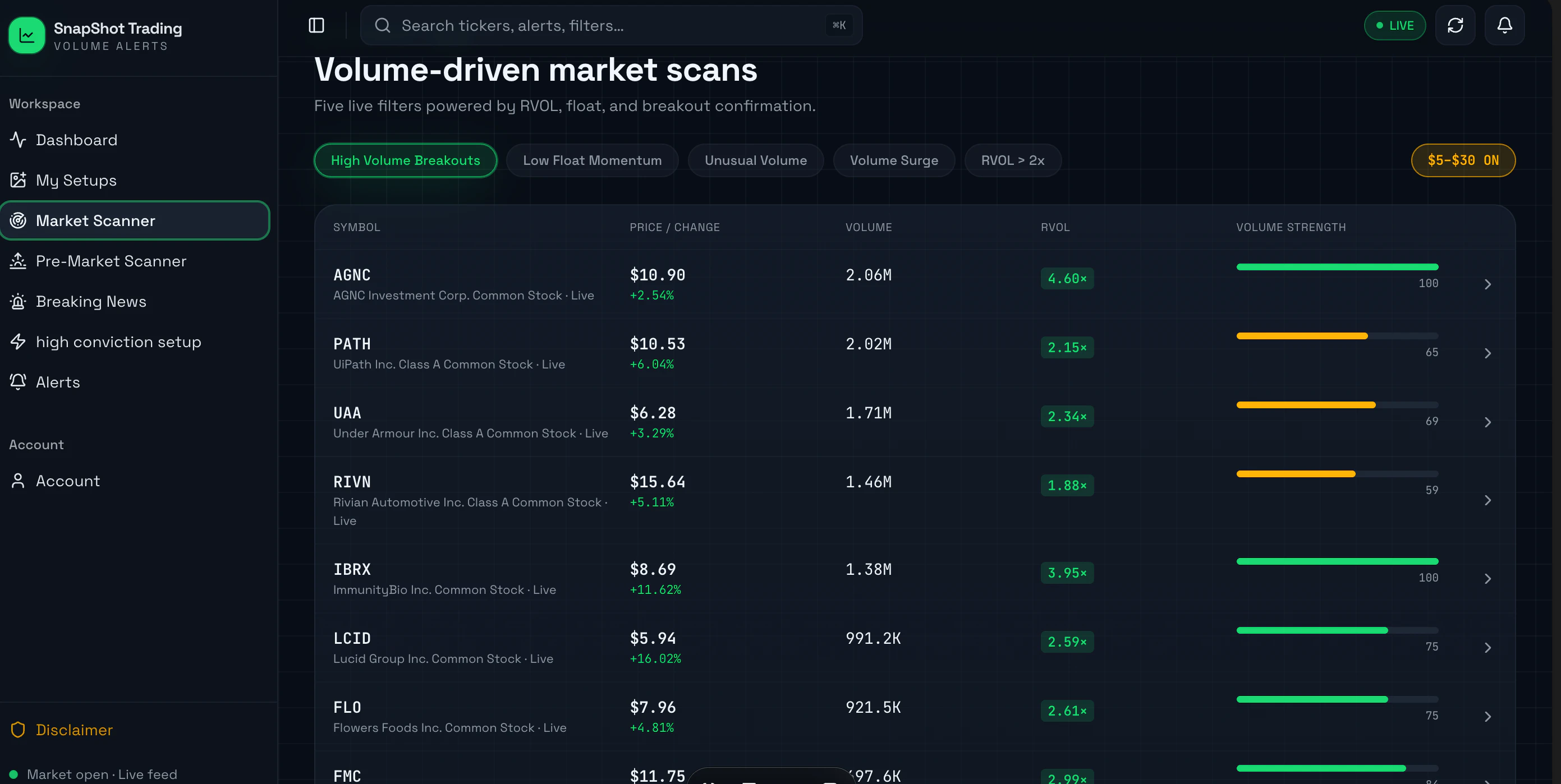Open My Setups from the sidebar
The width and height of the screenshot is (1561, 784).
point(135,180)
